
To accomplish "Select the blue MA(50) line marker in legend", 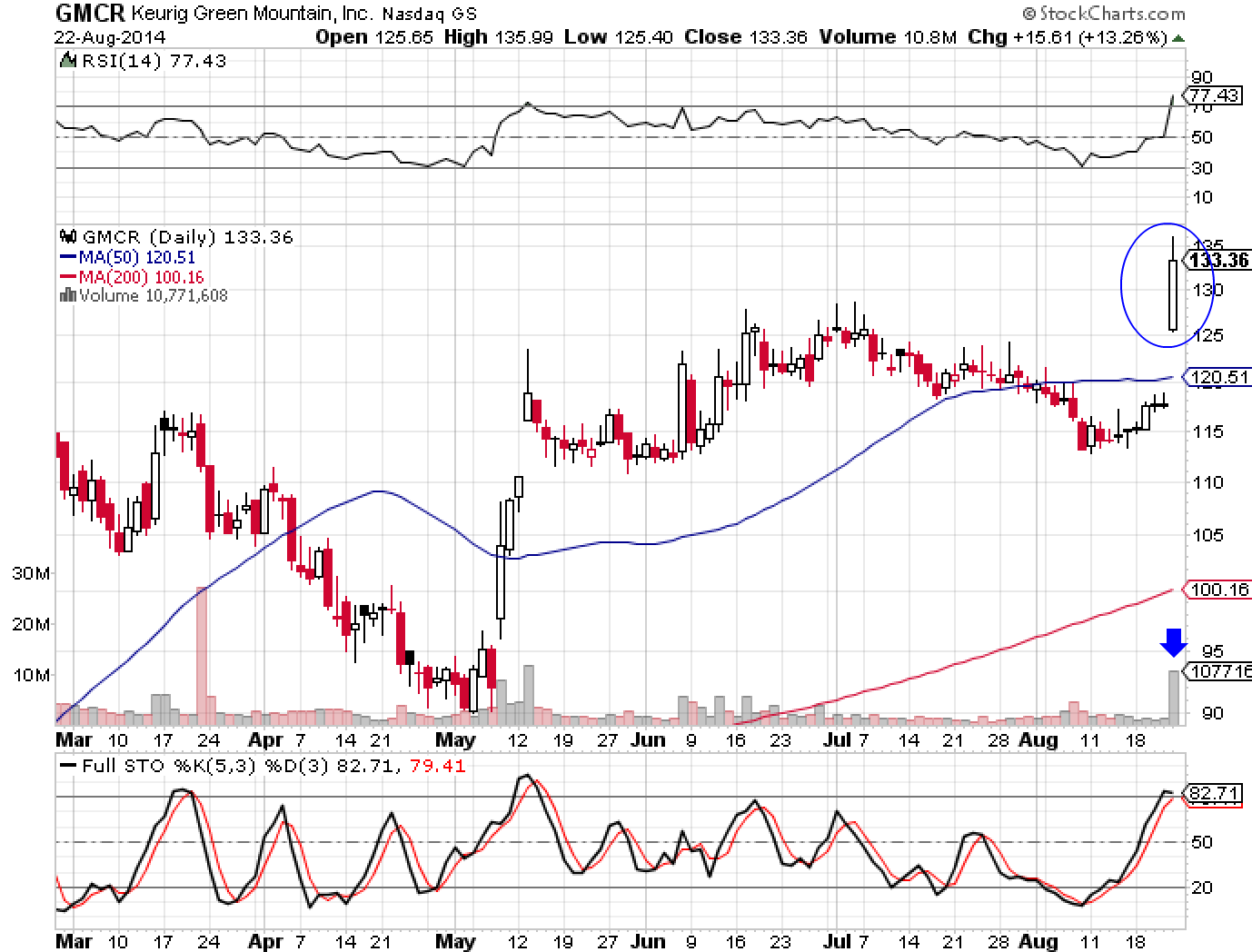I will tap(68, 258).
